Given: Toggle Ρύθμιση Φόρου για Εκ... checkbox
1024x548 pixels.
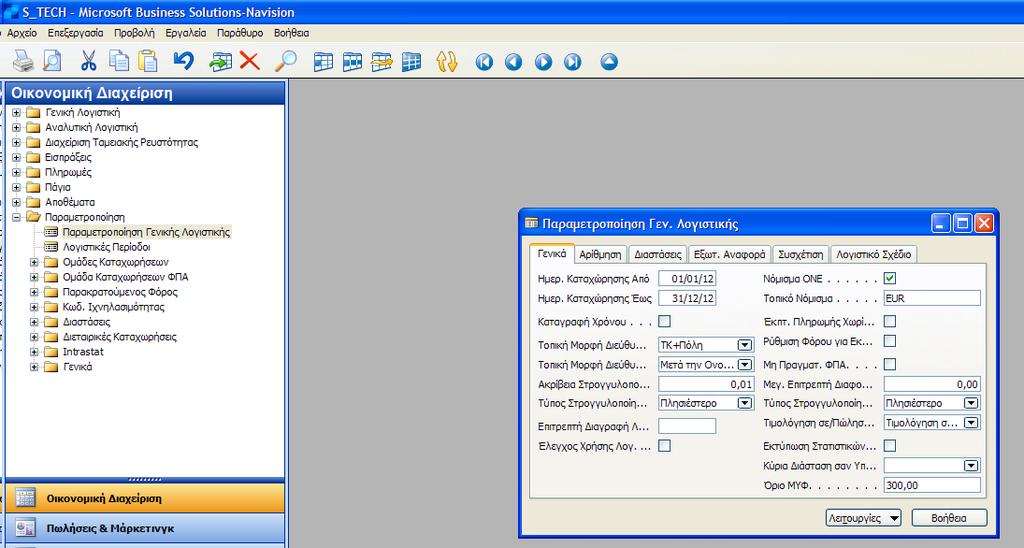Looking at the screenshot, I should tap(890, 341).
